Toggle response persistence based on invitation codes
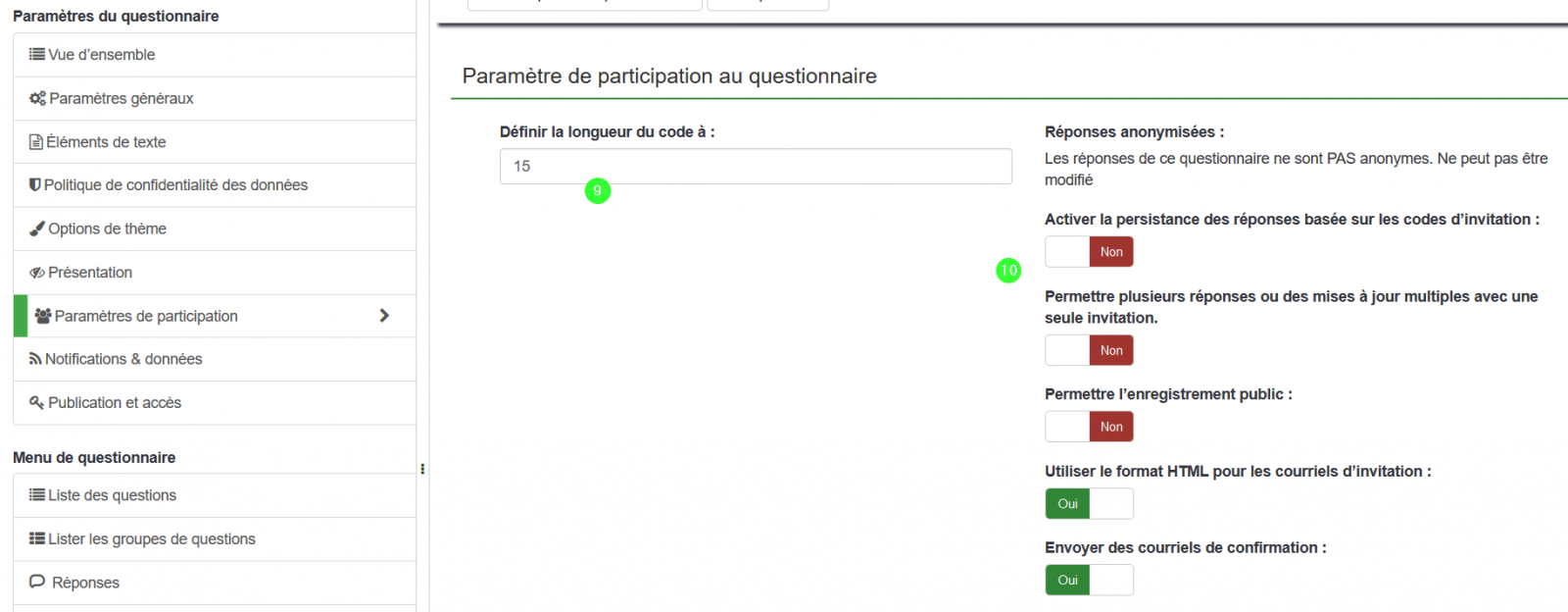Image resolution: width=1568 pixels, height=612 pixels. [x=1089, y=252]
